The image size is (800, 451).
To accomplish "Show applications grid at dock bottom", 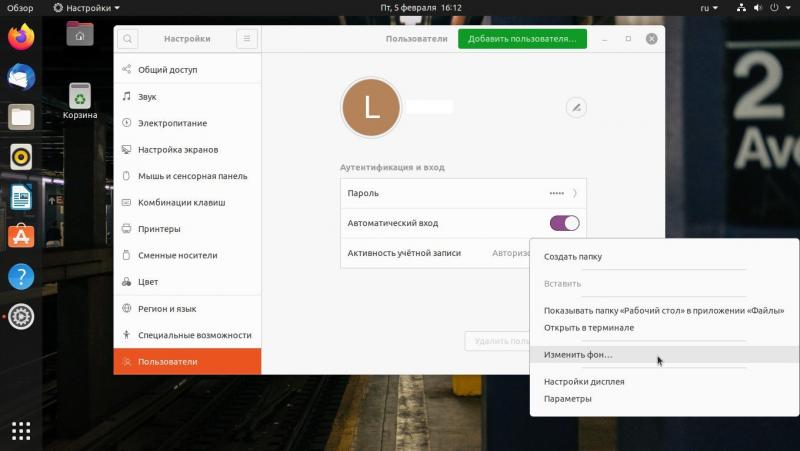I will [21, 431].
